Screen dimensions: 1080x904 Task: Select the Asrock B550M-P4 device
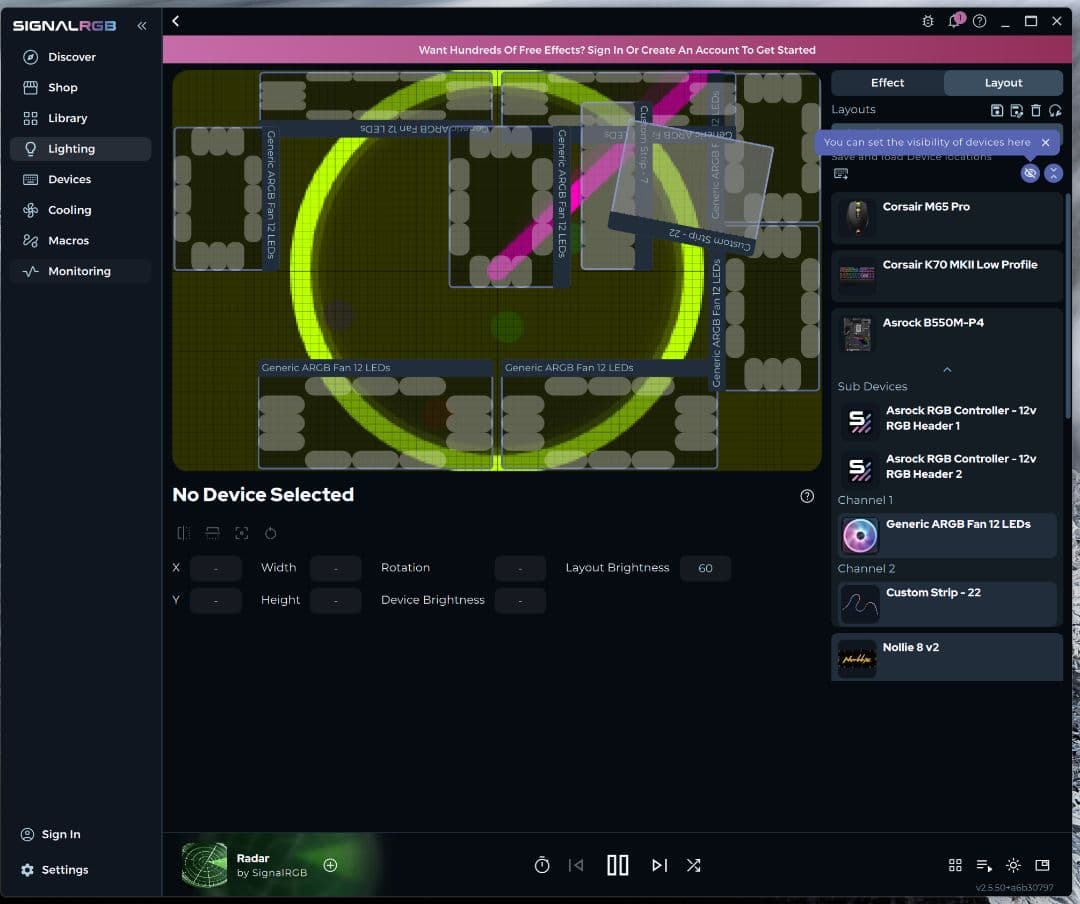(x=947, y=333)
